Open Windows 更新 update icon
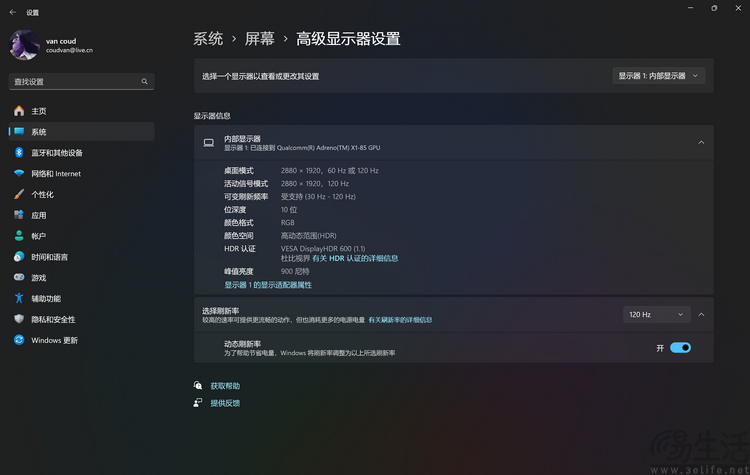 [x=18, y=340]
